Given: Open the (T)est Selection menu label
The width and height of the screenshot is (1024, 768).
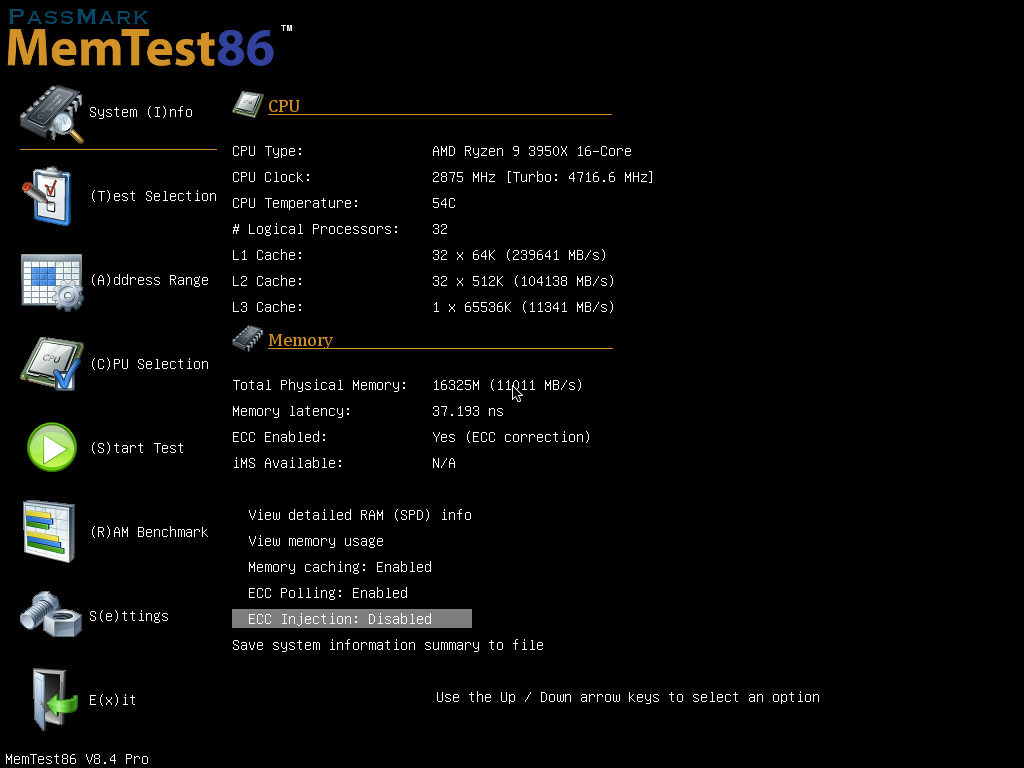Looking at the screenshot, I should click(x=153, y=196).
